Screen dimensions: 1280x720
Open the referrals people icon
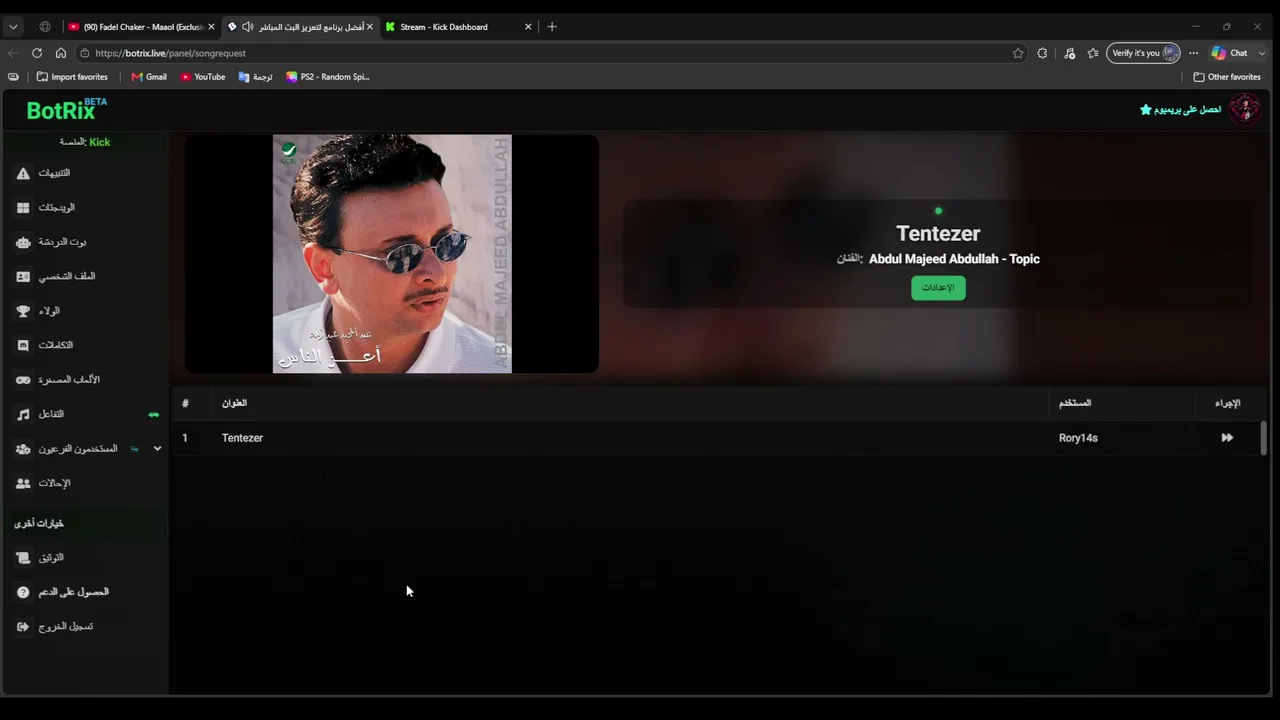coord(23,483)
